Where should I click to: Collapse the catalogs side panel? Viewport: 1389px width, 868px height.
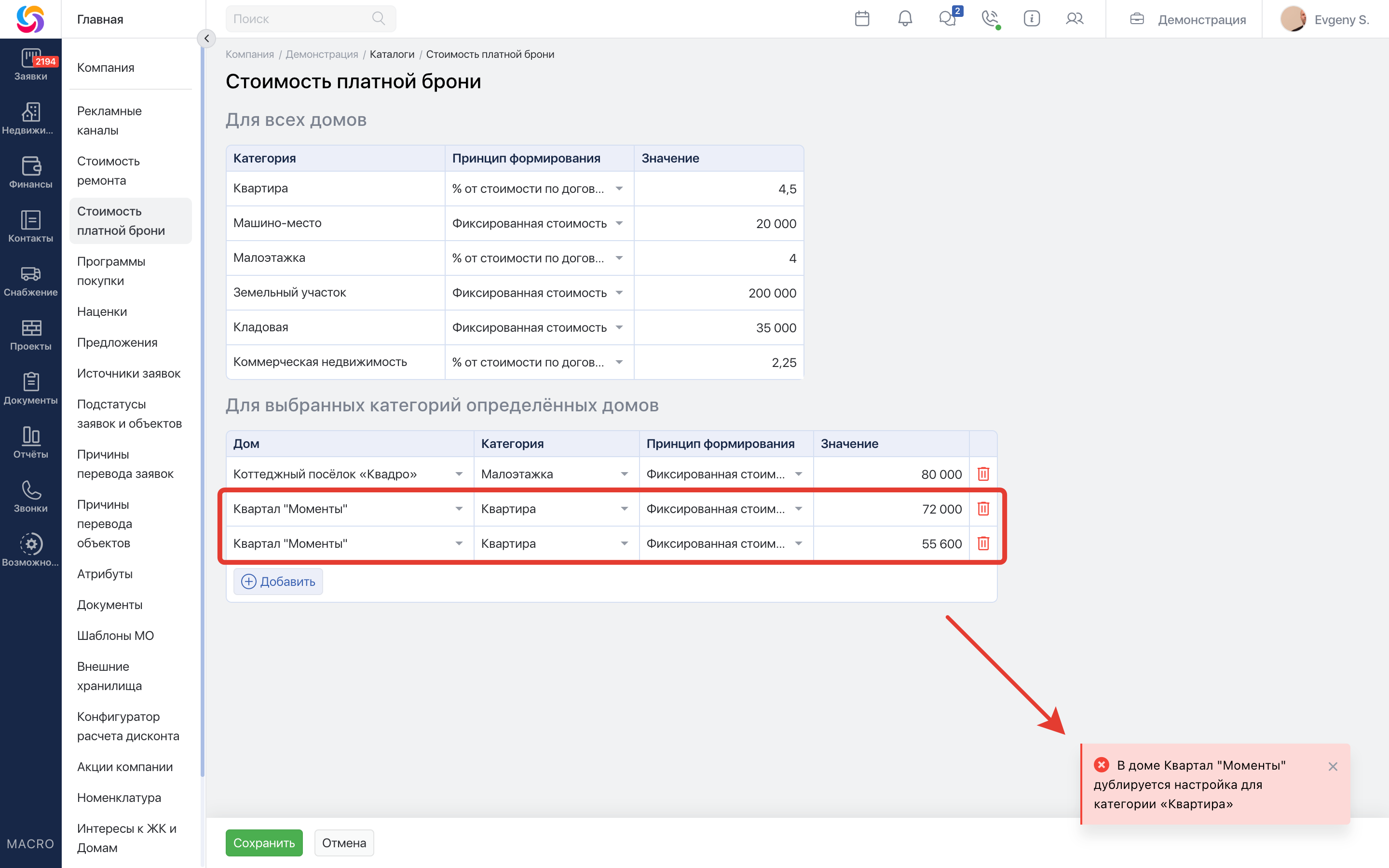pos(206,39)
